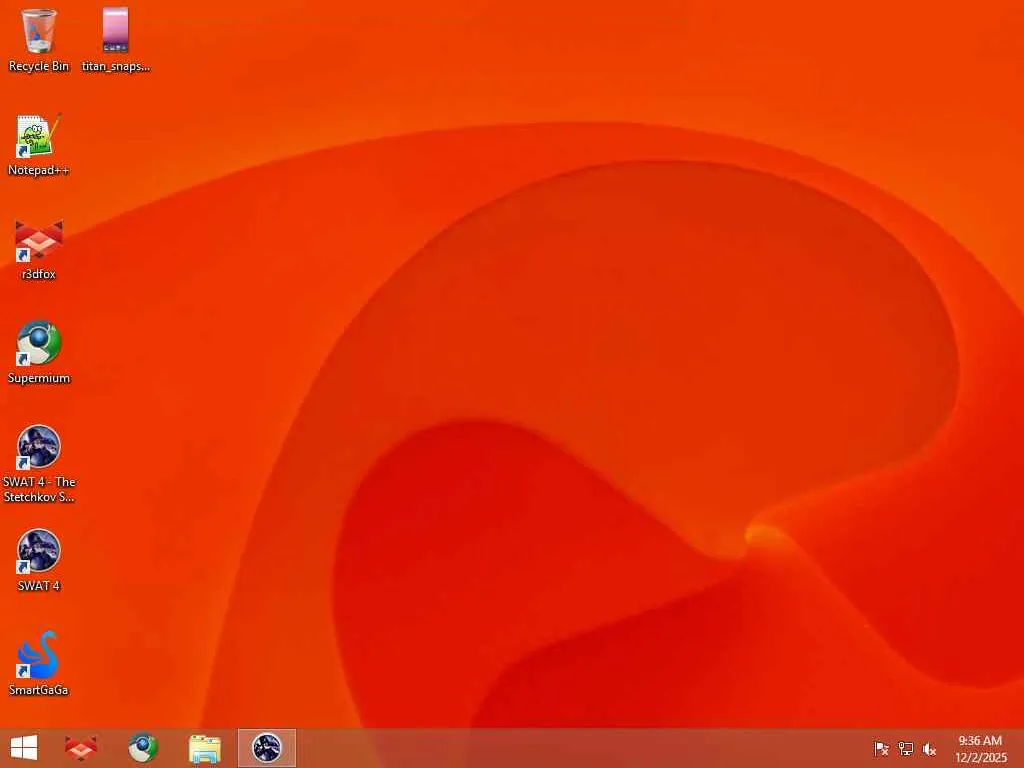Select the SWAT 4 desktop shortcut
Image resolution: width=1024 pixels, height=768 pixels.
(x=39, y=560)
